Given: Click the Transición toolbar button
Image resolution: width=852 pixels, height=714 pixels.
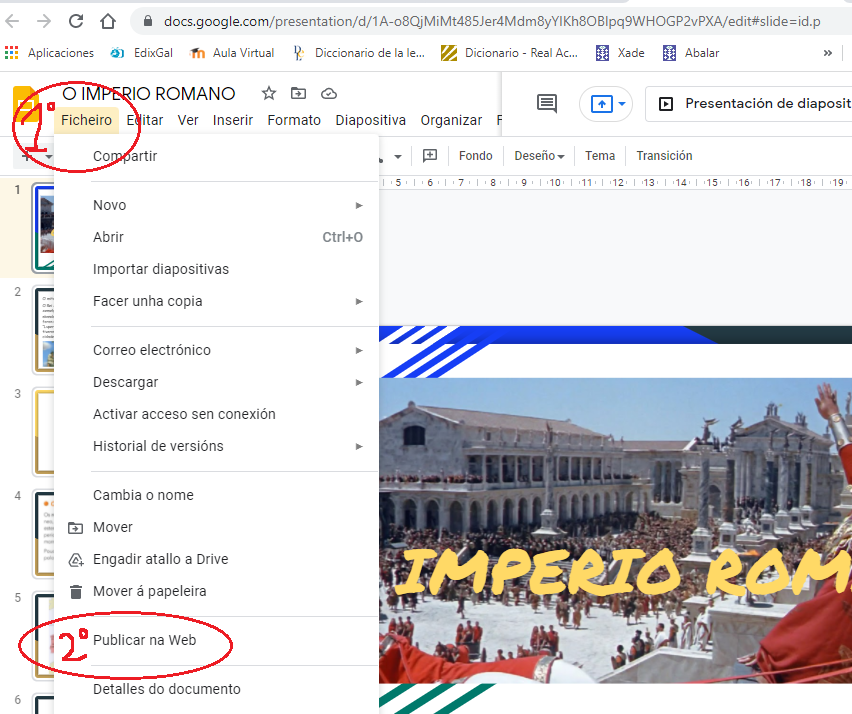Looking at the screenshot, I should tap(664, 156).
